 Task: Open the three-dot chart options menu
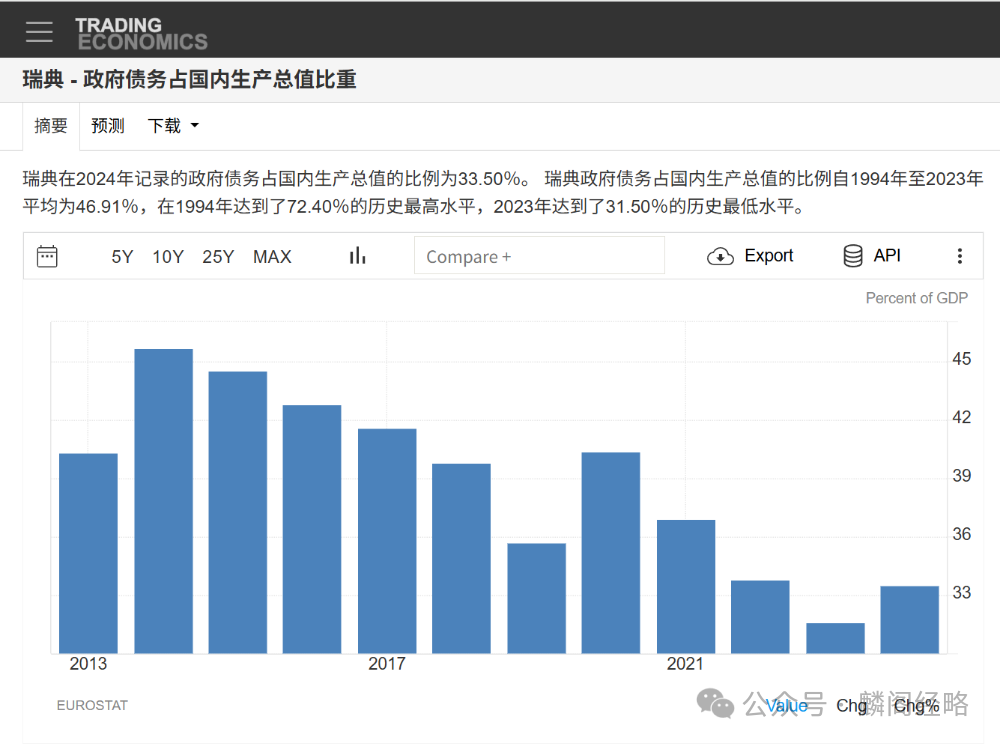pyautogui.click(x=960, y=256)
